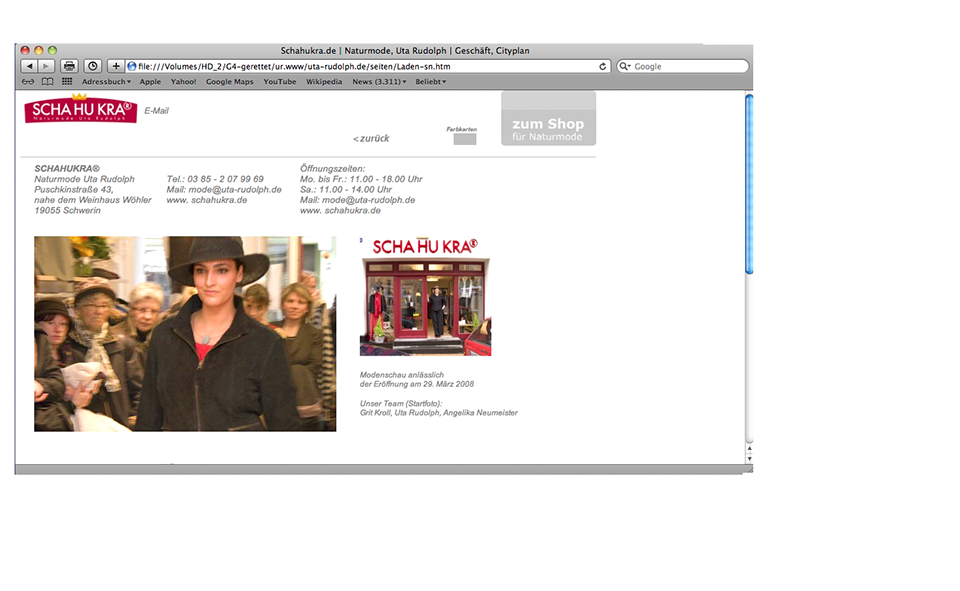Open the Wikipedia bookmark
The image size is (960, 591).
[x=323, y=82]
